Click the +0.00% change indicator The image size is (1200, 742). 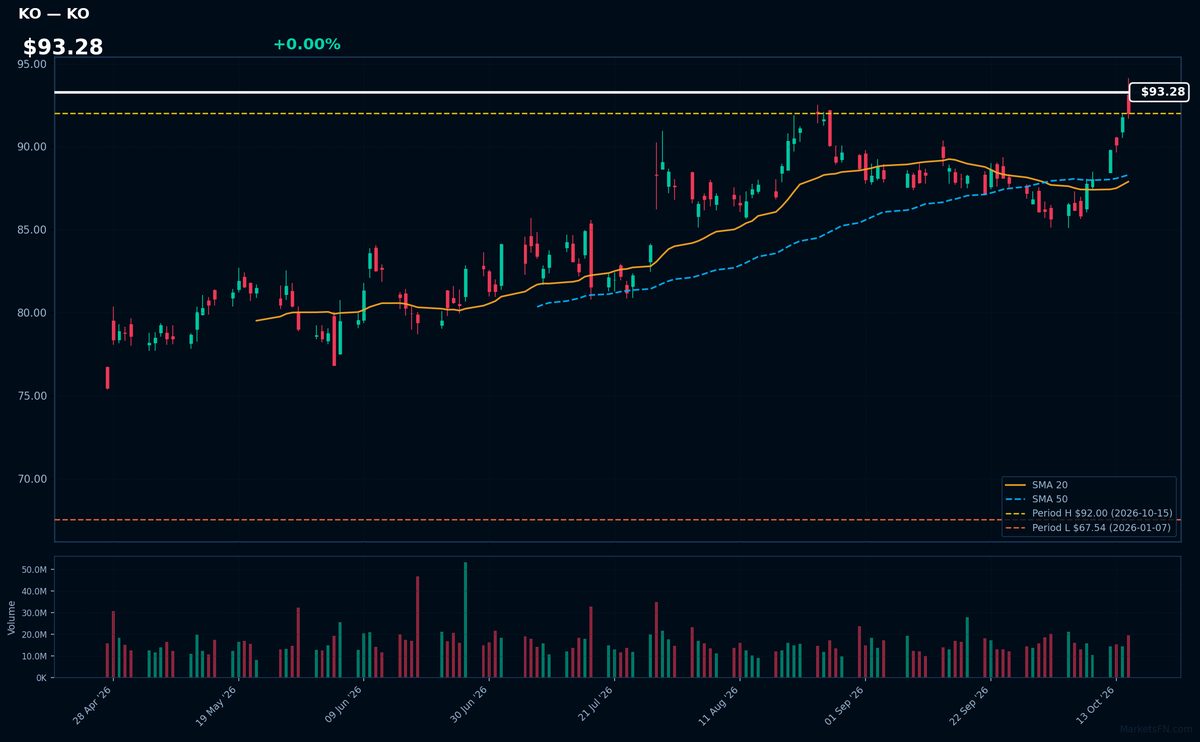tap(306, 44)
